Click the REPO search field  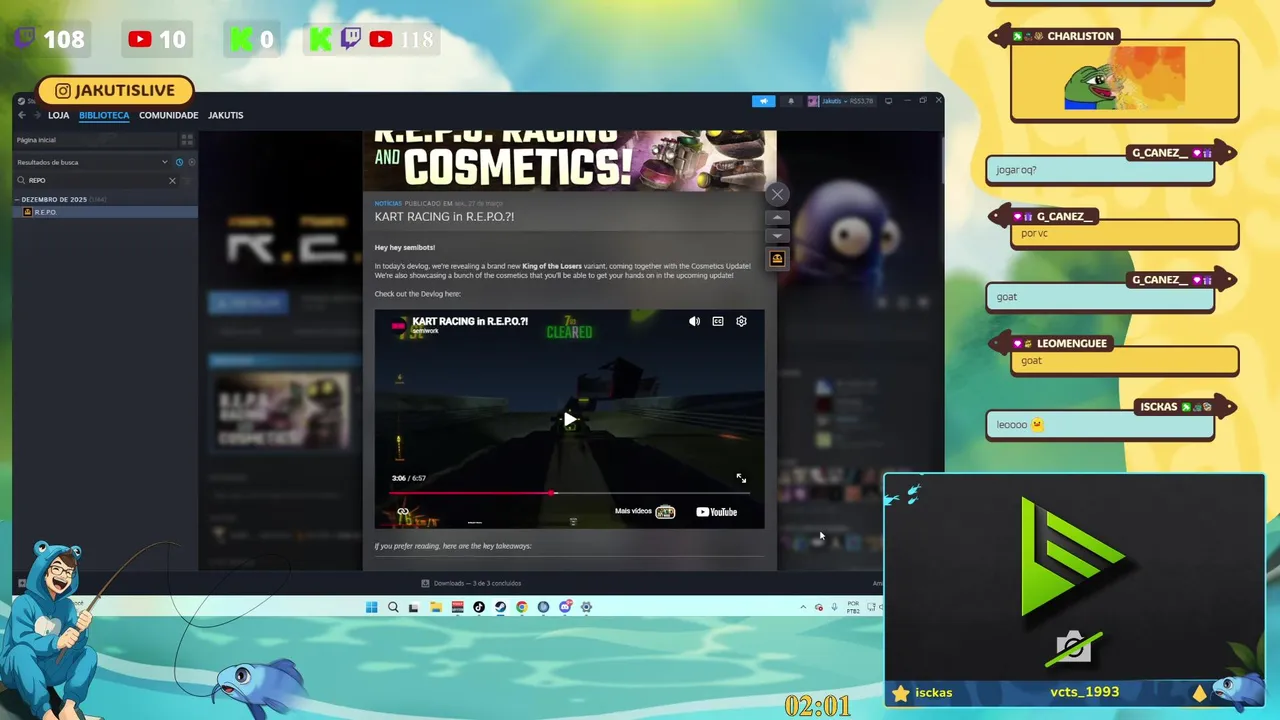coord(96,180)
